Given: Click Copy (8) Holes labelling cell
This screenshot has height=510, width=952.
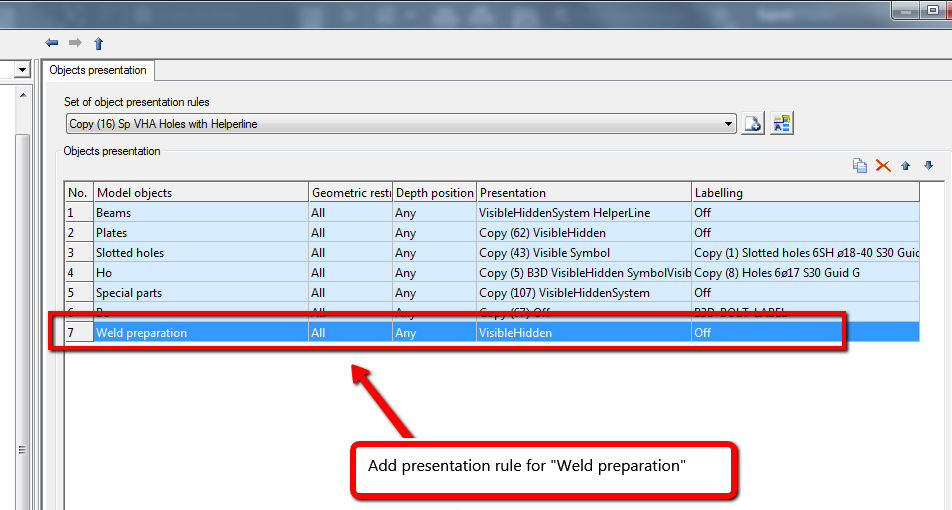Looking at the screenshot, I should [x=805, y=273].
